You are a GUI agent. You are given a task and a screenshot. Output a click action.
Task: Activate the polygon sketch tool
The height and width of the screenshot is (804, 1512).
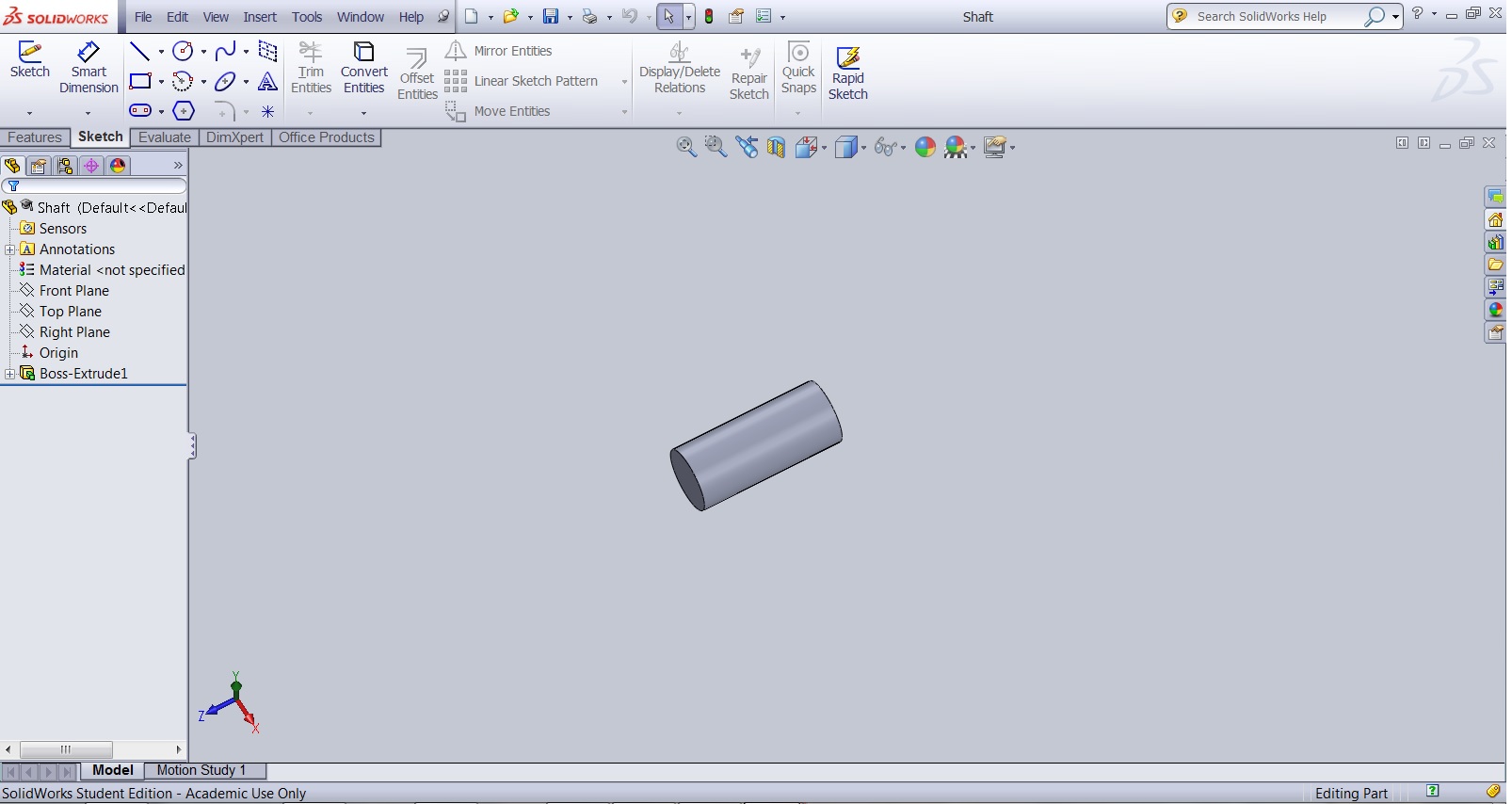(184, 111)
